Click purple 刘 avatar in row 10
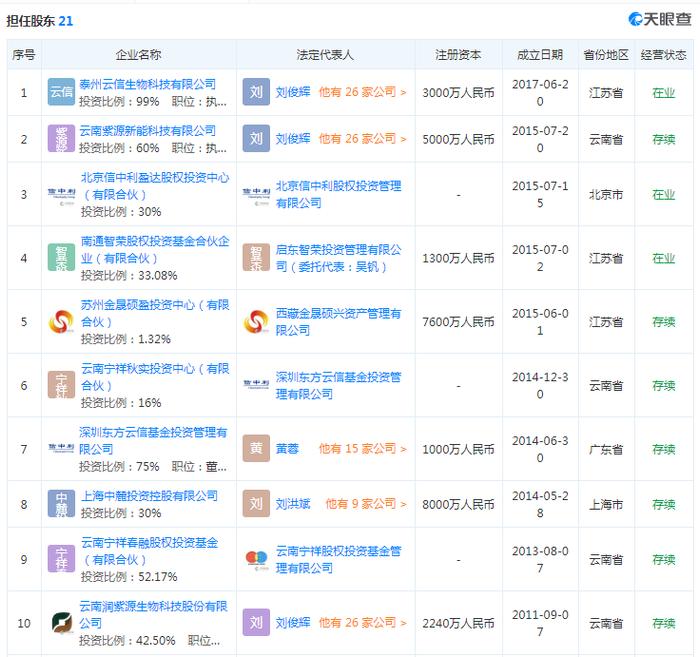This screenshot has height=657, width=700. click(x=256, y=622)
